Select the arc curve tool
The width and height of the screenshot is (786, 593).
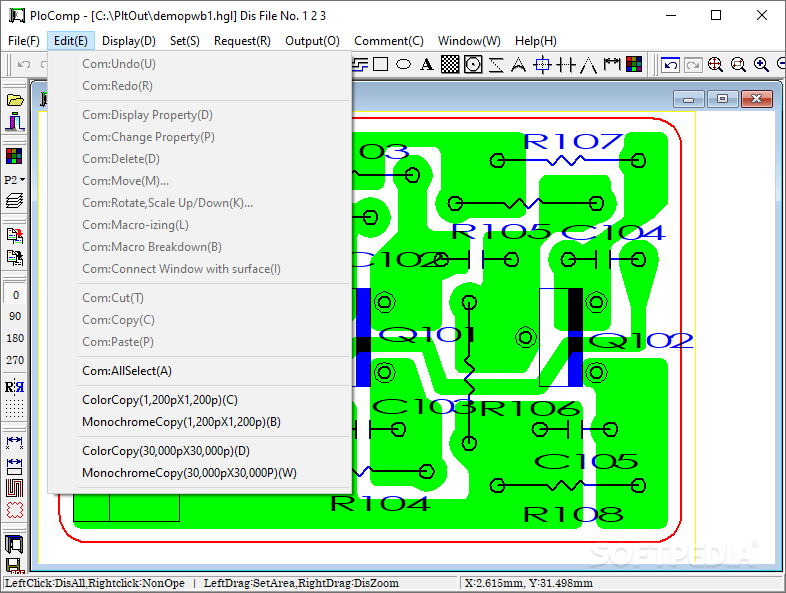pos(518,65)
